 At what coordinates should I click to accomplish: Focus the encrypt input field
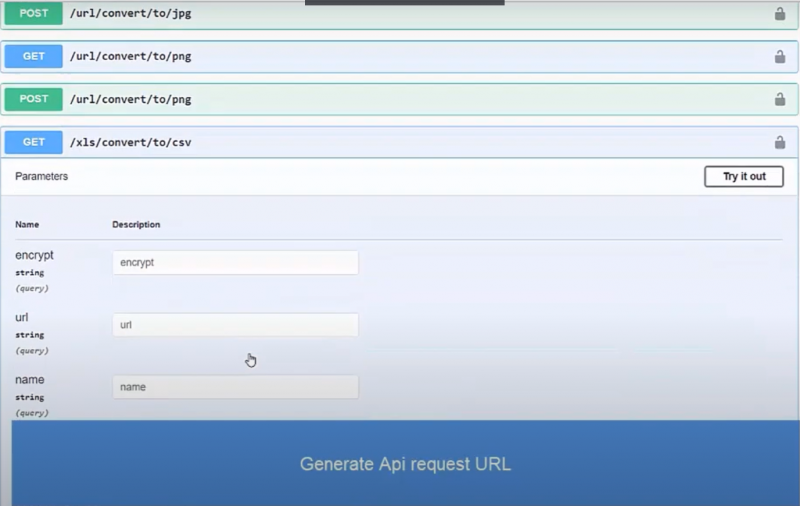pos(235,263)
